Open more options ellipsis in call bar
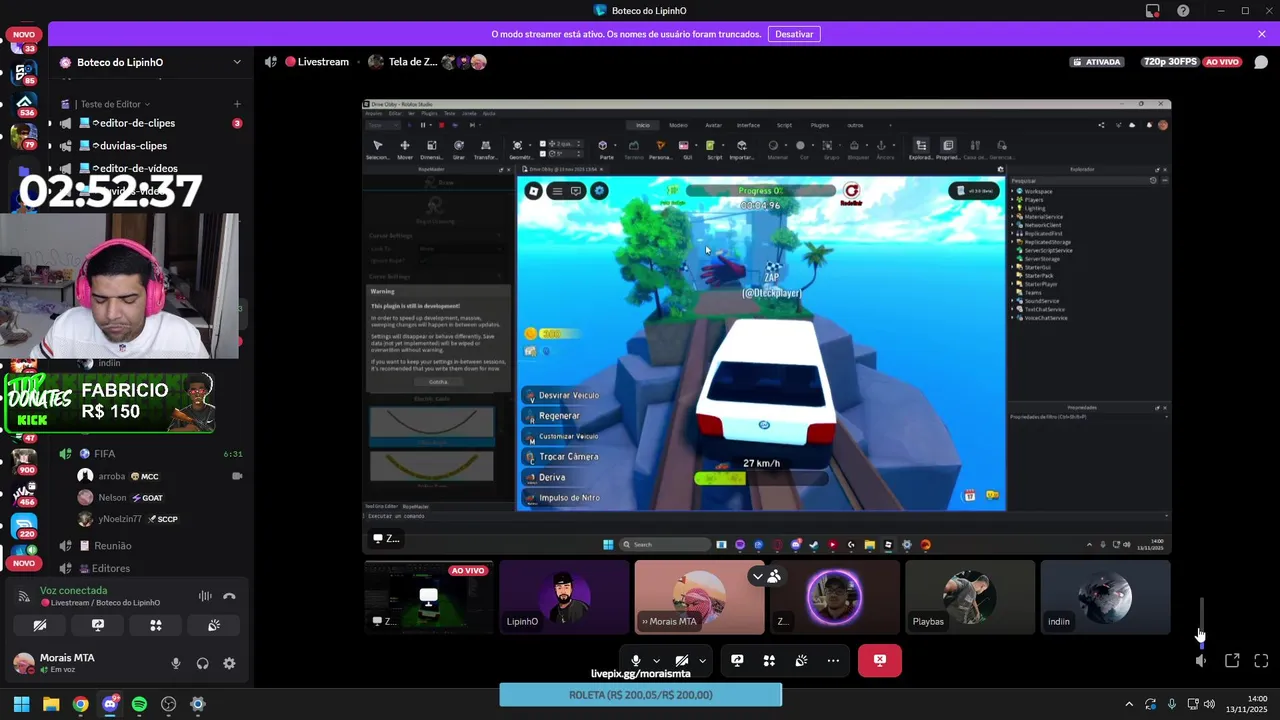Image resolution: width=1280 pixels, height=720 pixels. click(833, 660)
